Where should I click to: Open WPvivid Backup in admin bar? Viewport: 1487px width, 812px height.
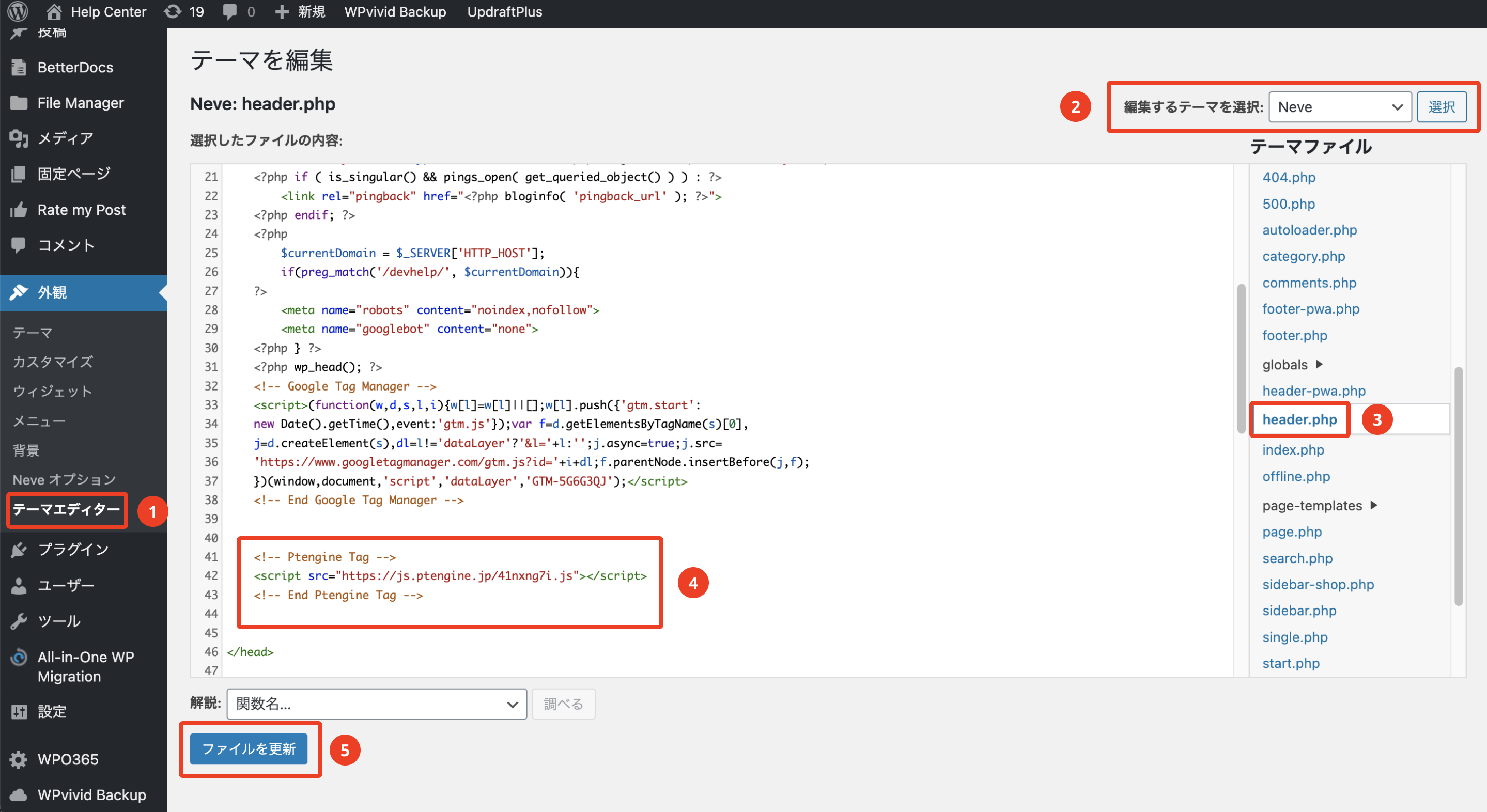point(395,11)
